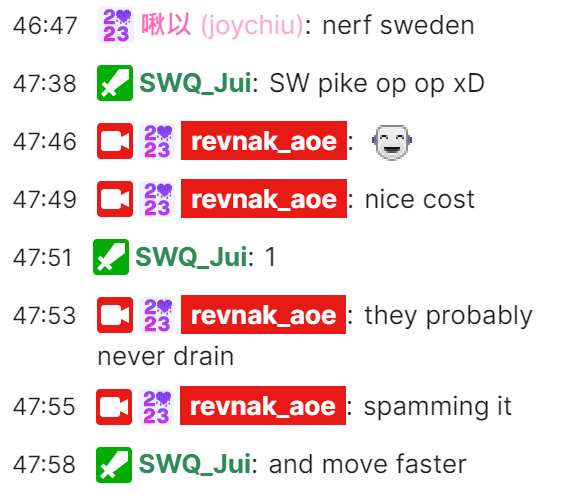Click the robot face emote at 47:46
Screen dimensions: 582x502
[x=392, y=142]
